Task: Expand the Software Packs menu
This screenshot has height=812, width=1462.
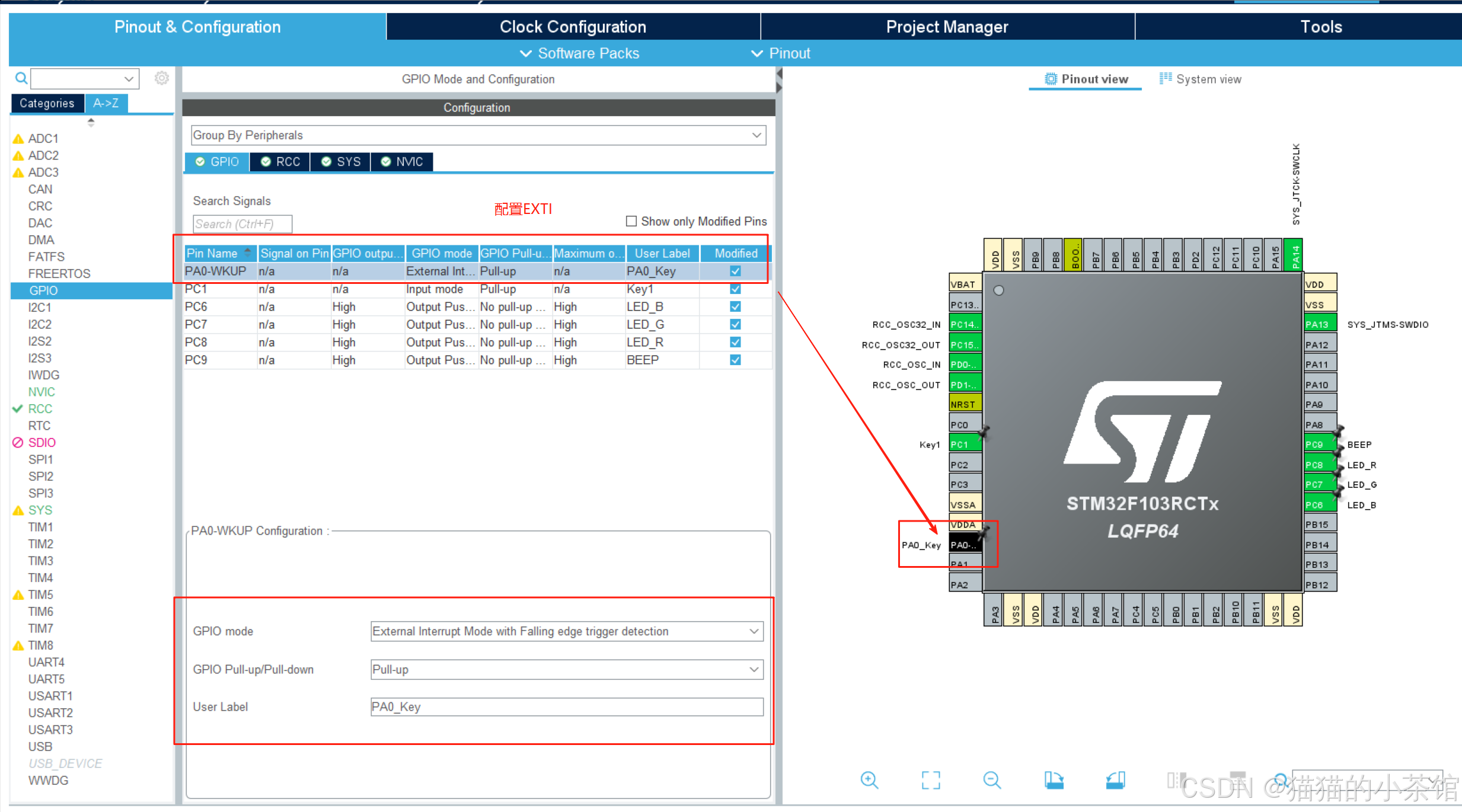Action: [579, 53]
